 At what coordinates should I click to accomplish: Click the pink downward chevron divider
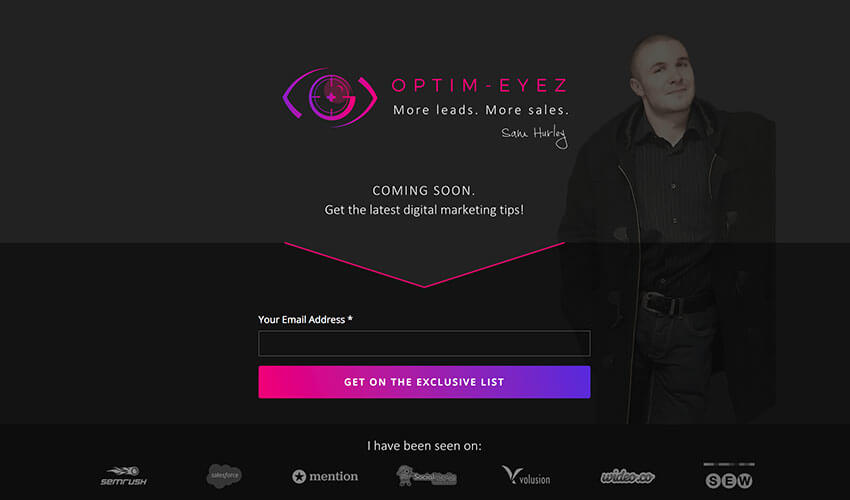tap(424, 265)
